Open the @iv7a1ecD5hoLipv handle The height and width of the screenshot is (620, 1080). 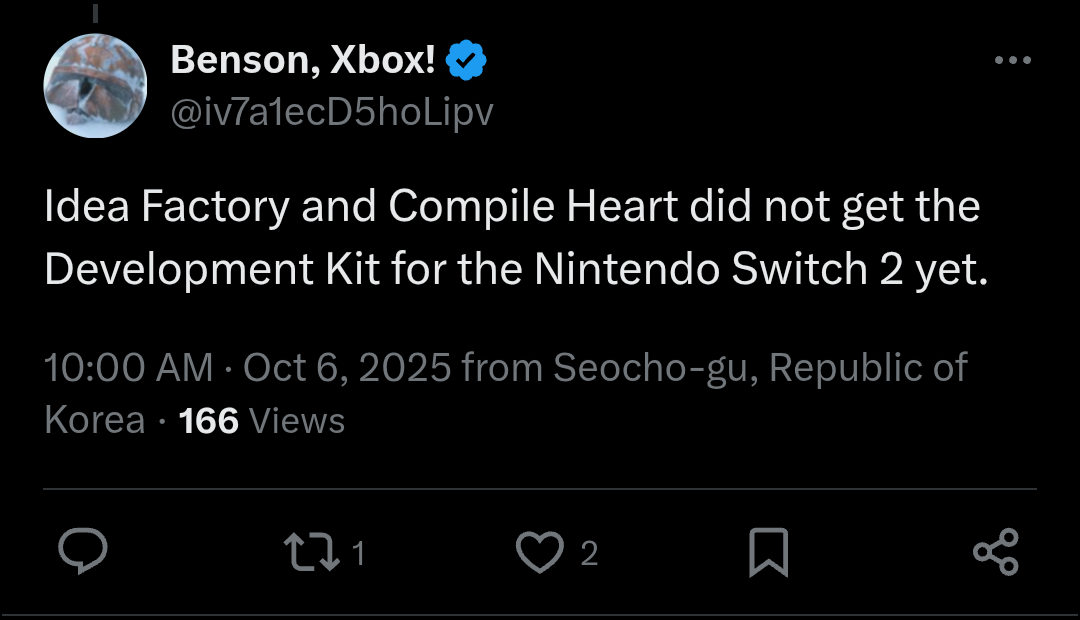pyautogui.click(x=332, y=113)
